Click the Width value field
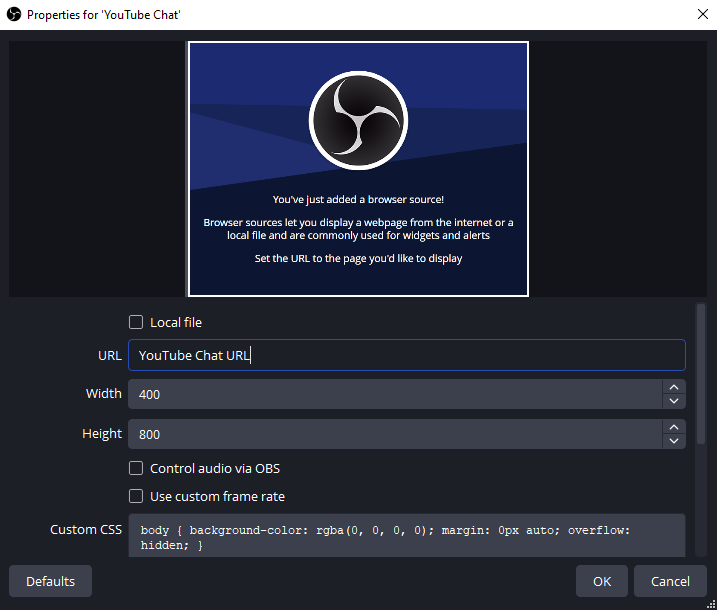Viewport: 717px width, 610px height. 395,394
